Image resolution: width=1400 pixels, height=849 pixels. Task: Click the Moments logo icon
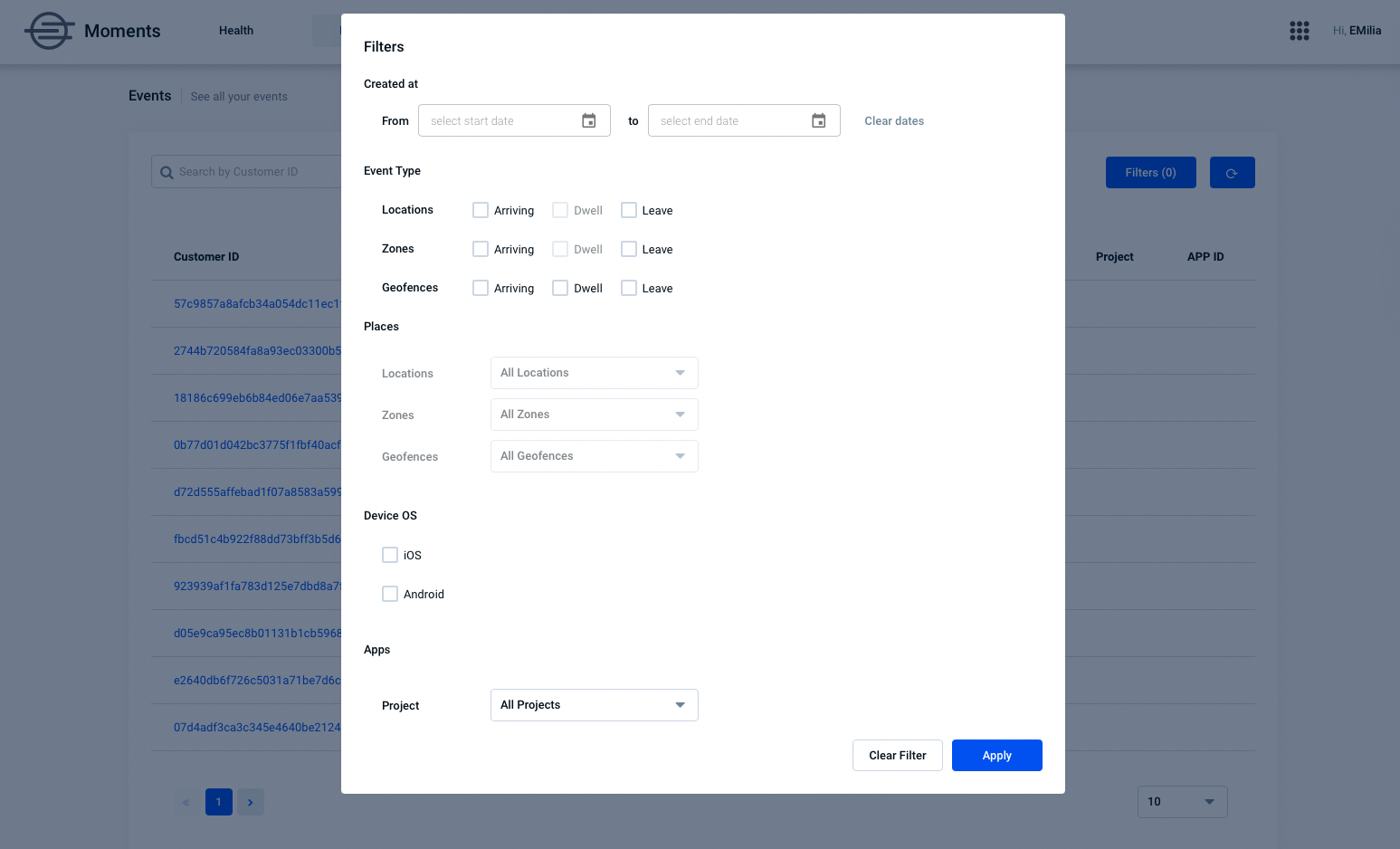(49, 31)
